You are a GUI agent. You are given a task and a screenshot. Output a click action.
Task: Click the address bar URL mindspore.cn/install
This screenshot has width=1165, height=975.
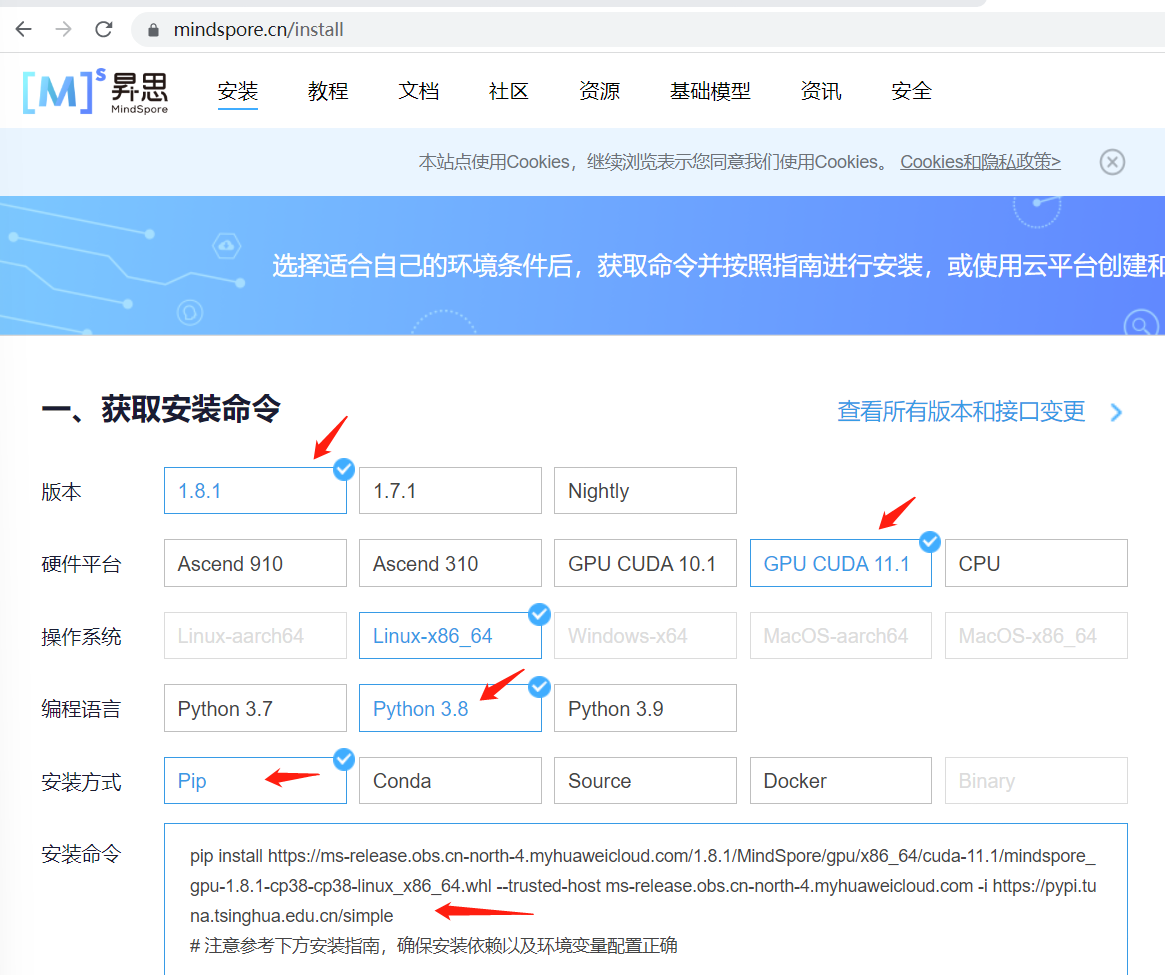coord(259,30)
